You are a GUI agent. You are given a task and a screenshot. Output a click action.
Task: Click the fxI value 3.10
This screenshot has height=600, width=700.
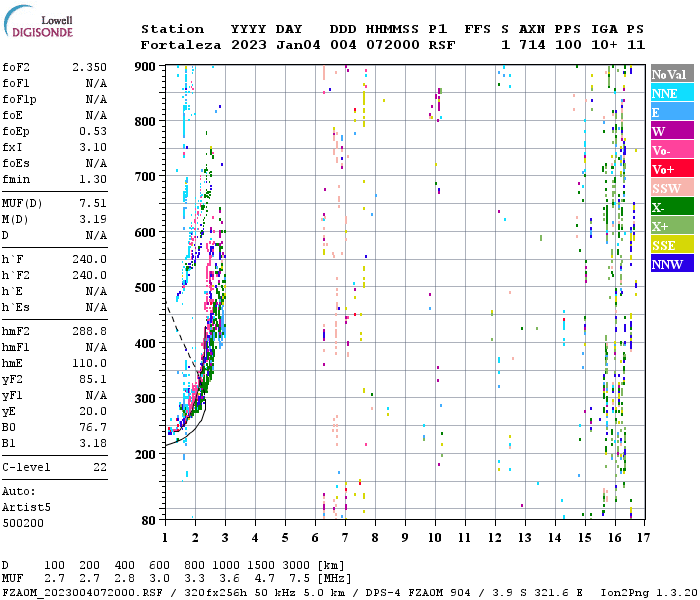tap(93, 147)
